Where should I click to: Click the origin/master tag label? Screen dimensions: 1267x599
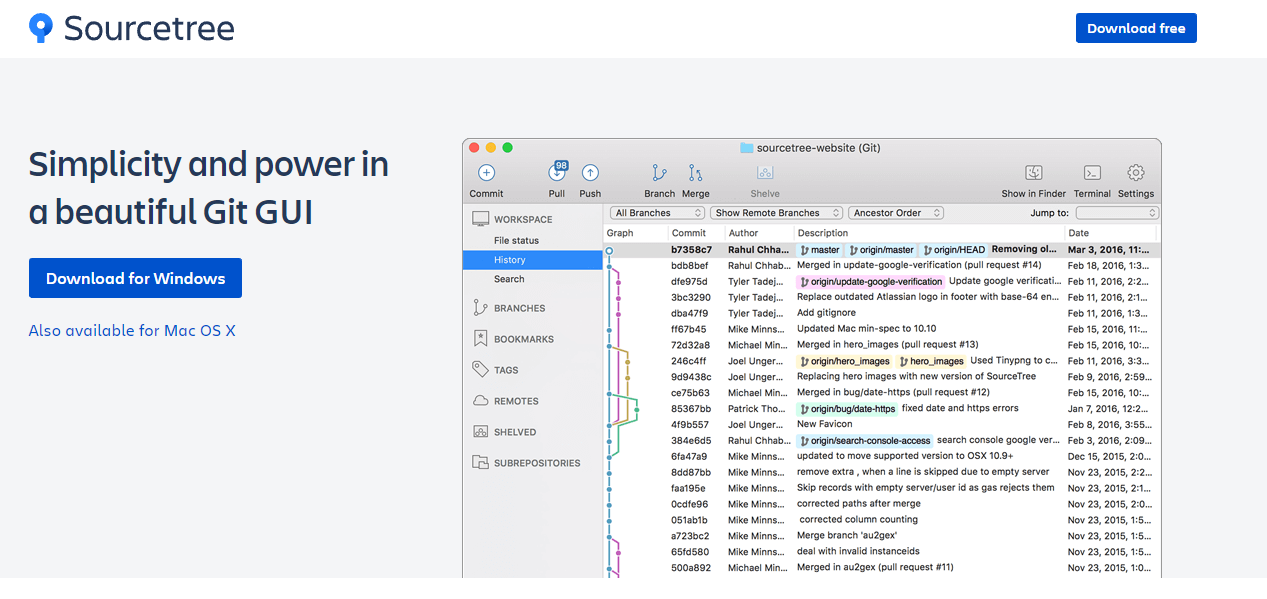point(882,250)
